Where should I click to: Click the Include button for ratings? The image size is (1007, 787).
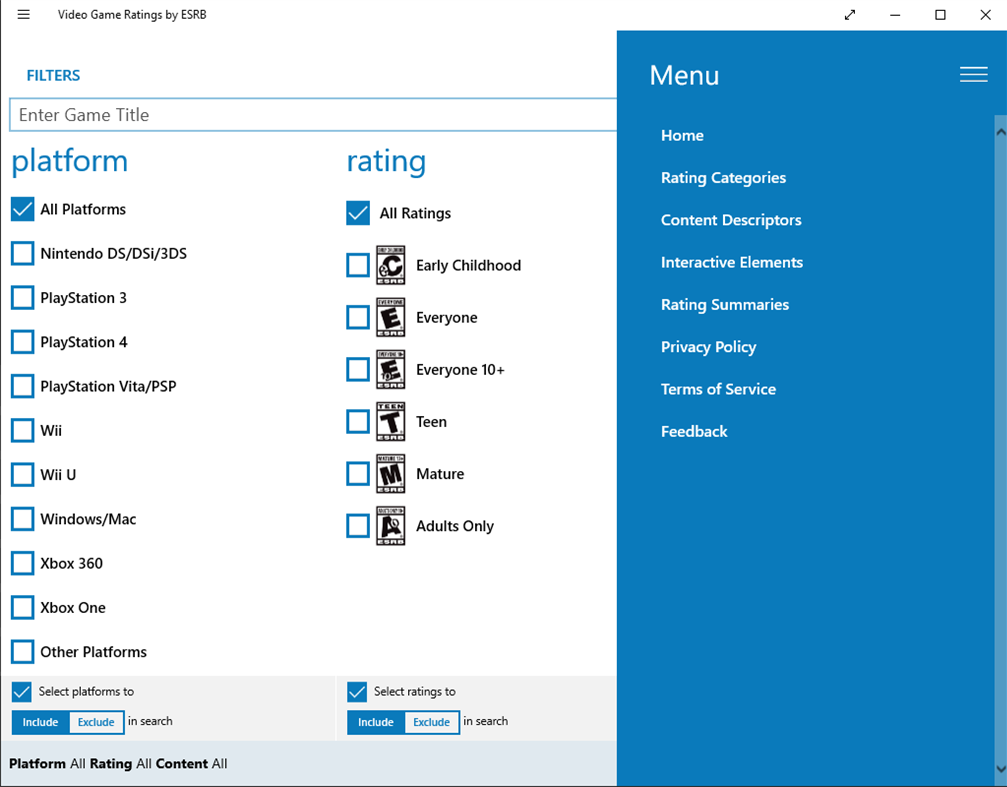pyautogui.click(x=375, y=722)
